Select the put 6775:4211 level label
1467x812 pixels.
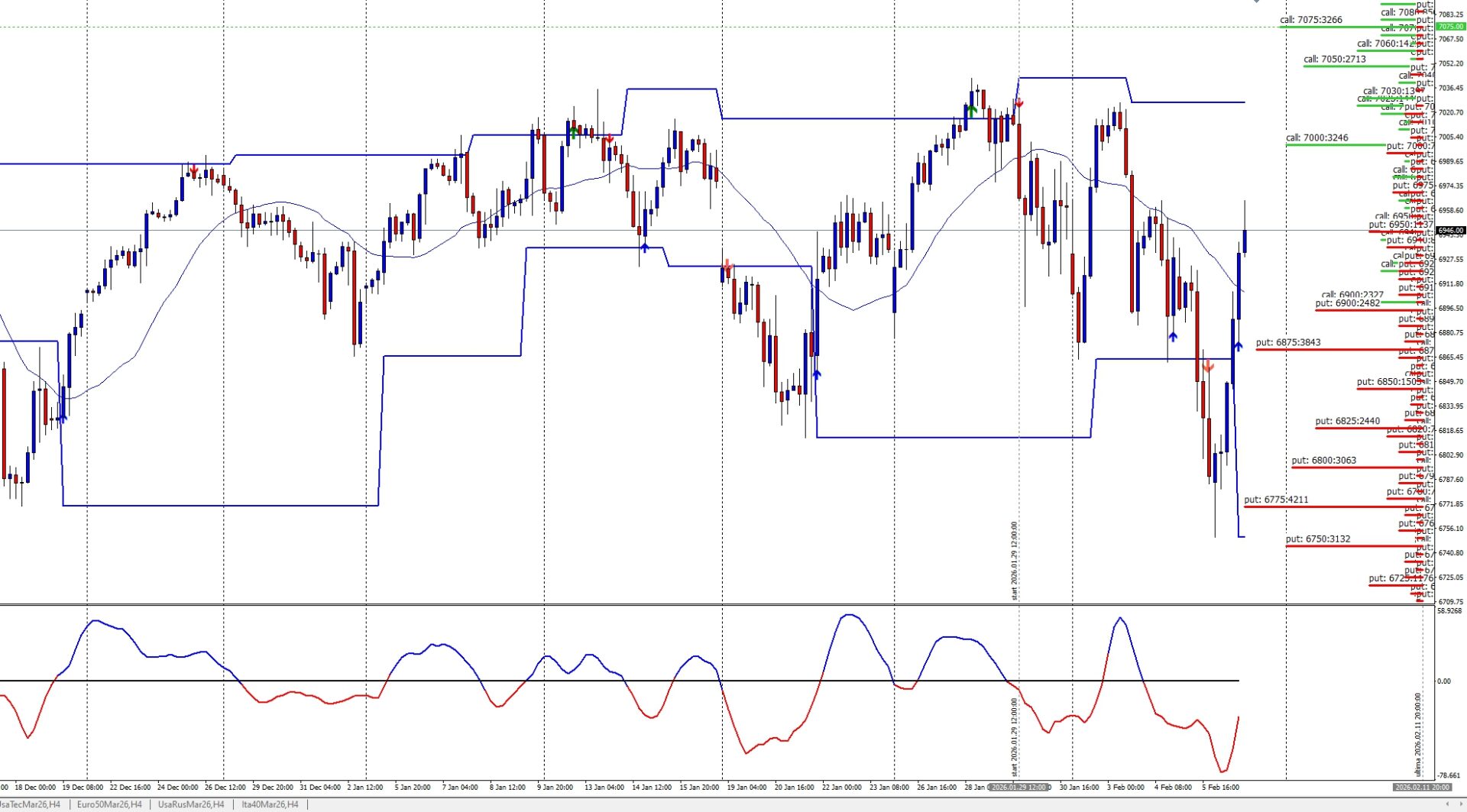pyautogui.click(x=1276, y=500)
